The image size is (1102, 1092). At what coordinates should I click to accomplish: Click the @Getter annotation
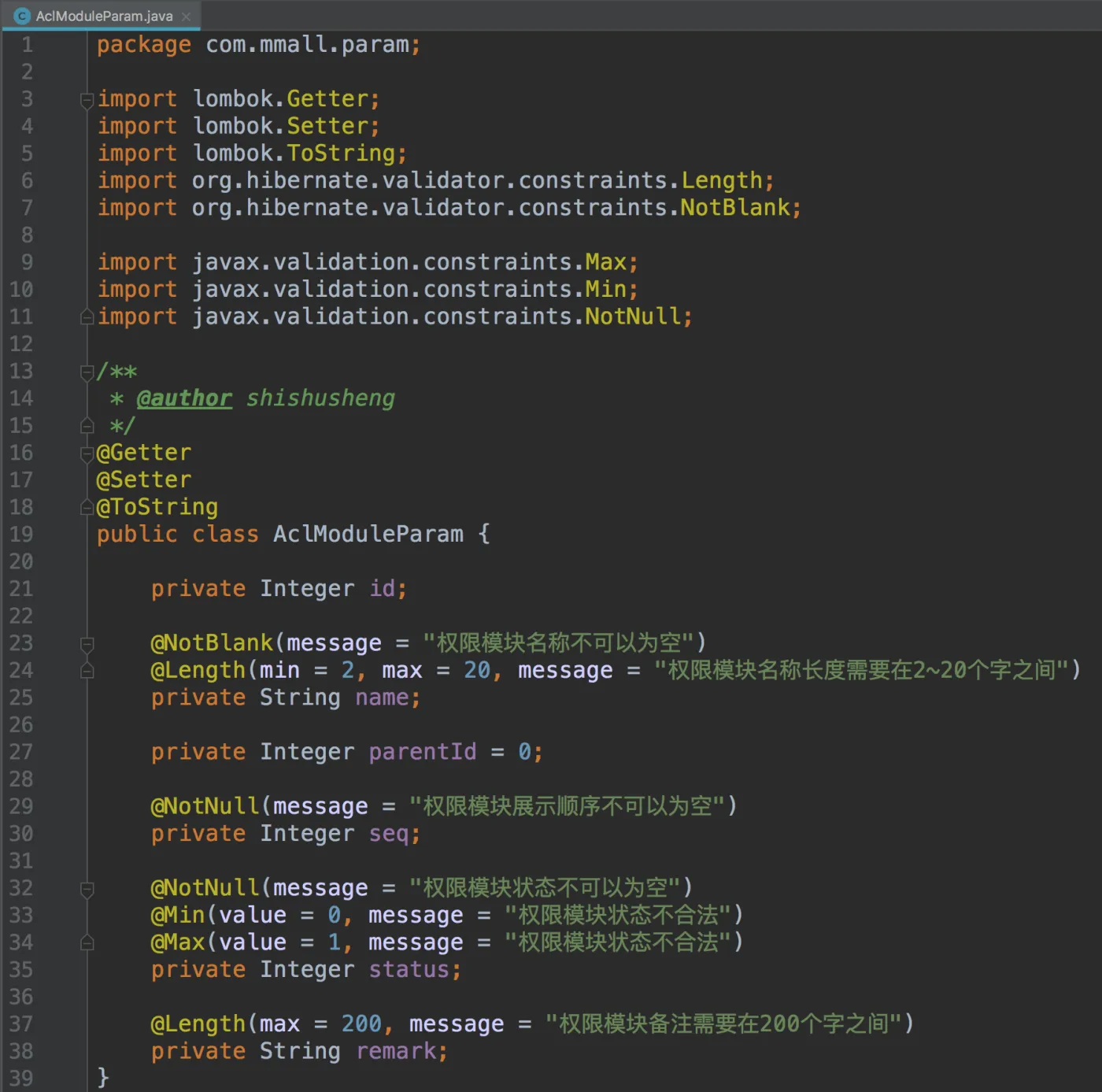(144, 453)
